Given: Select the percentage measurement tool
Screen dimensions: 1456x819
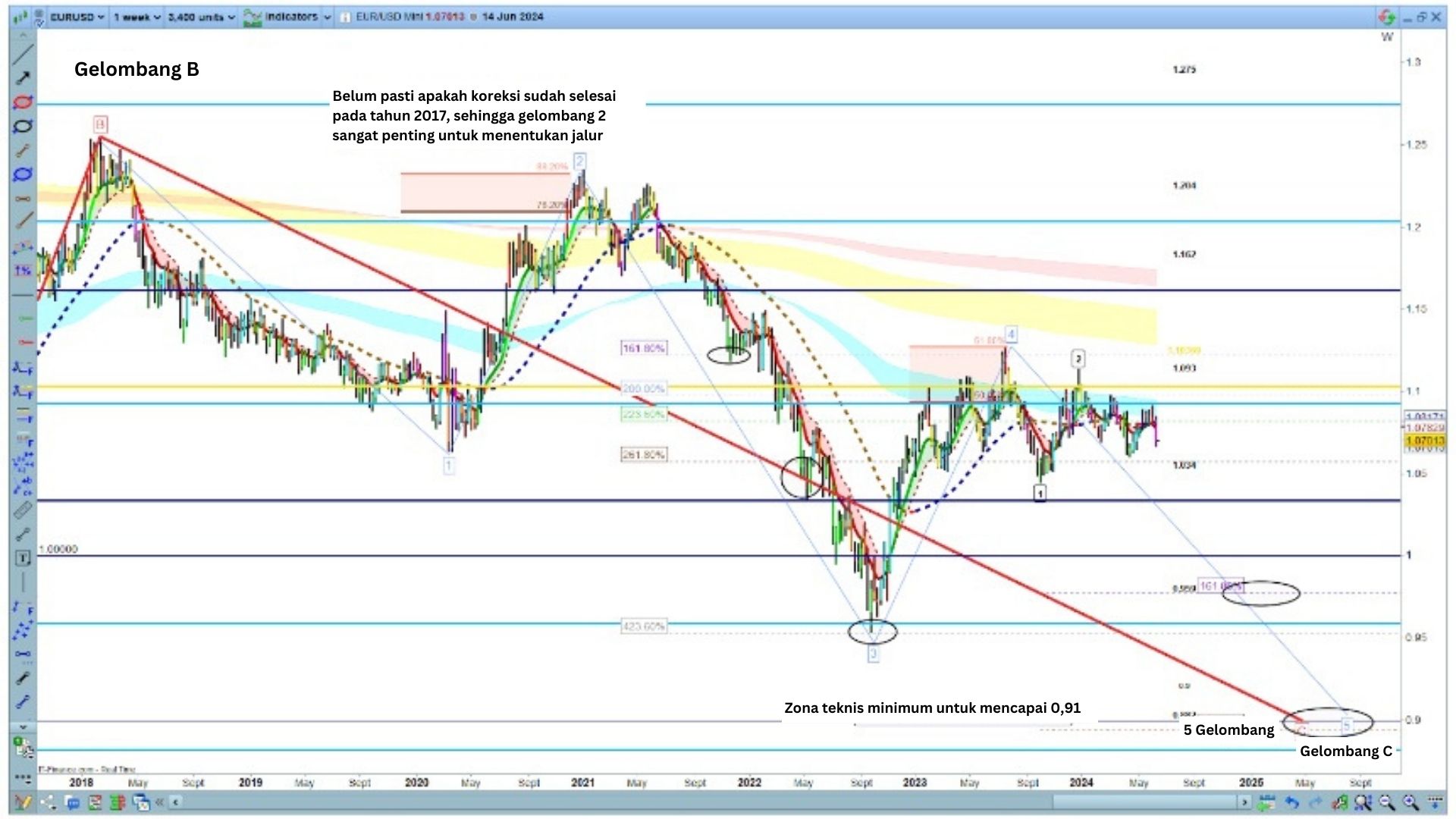Looking at the screenshot, I should [24, 271].
